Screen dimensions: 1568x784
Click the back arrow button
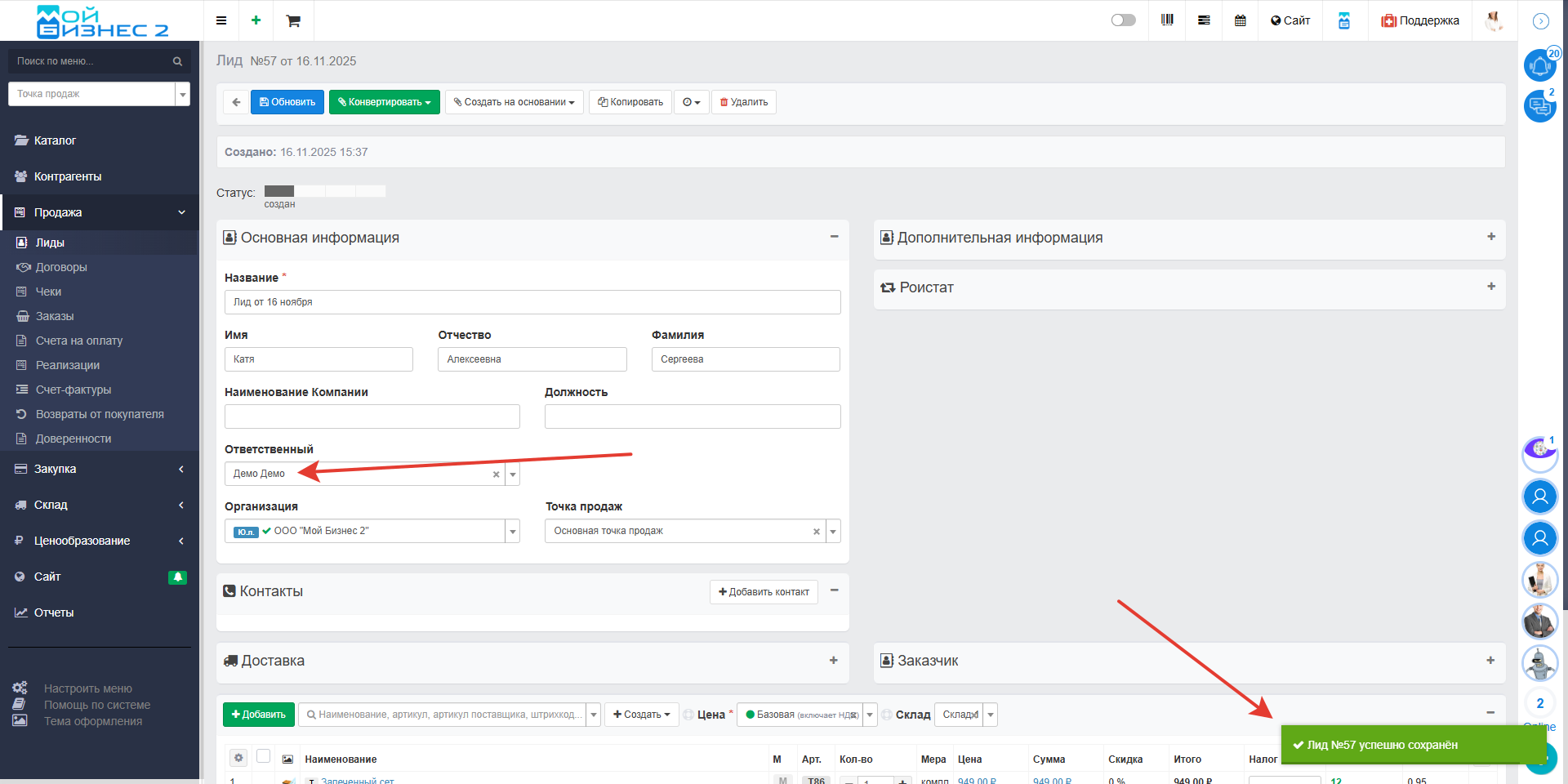(236, 102)
